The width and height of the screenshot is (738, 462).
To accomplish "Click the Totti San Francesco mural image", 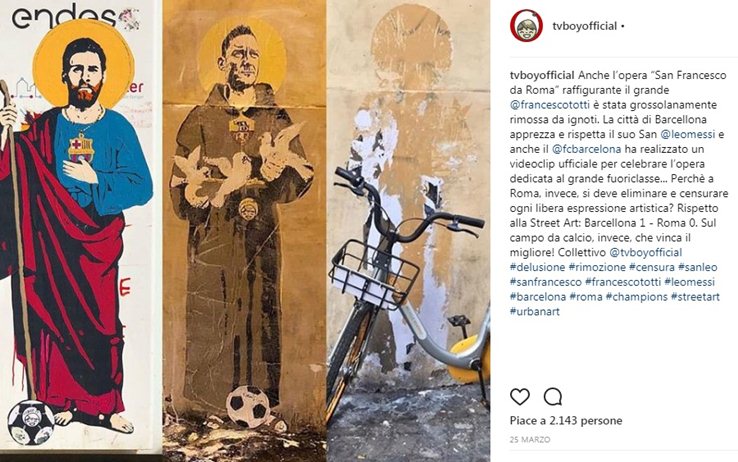I will pyautogui.click(x=244, y=231).
